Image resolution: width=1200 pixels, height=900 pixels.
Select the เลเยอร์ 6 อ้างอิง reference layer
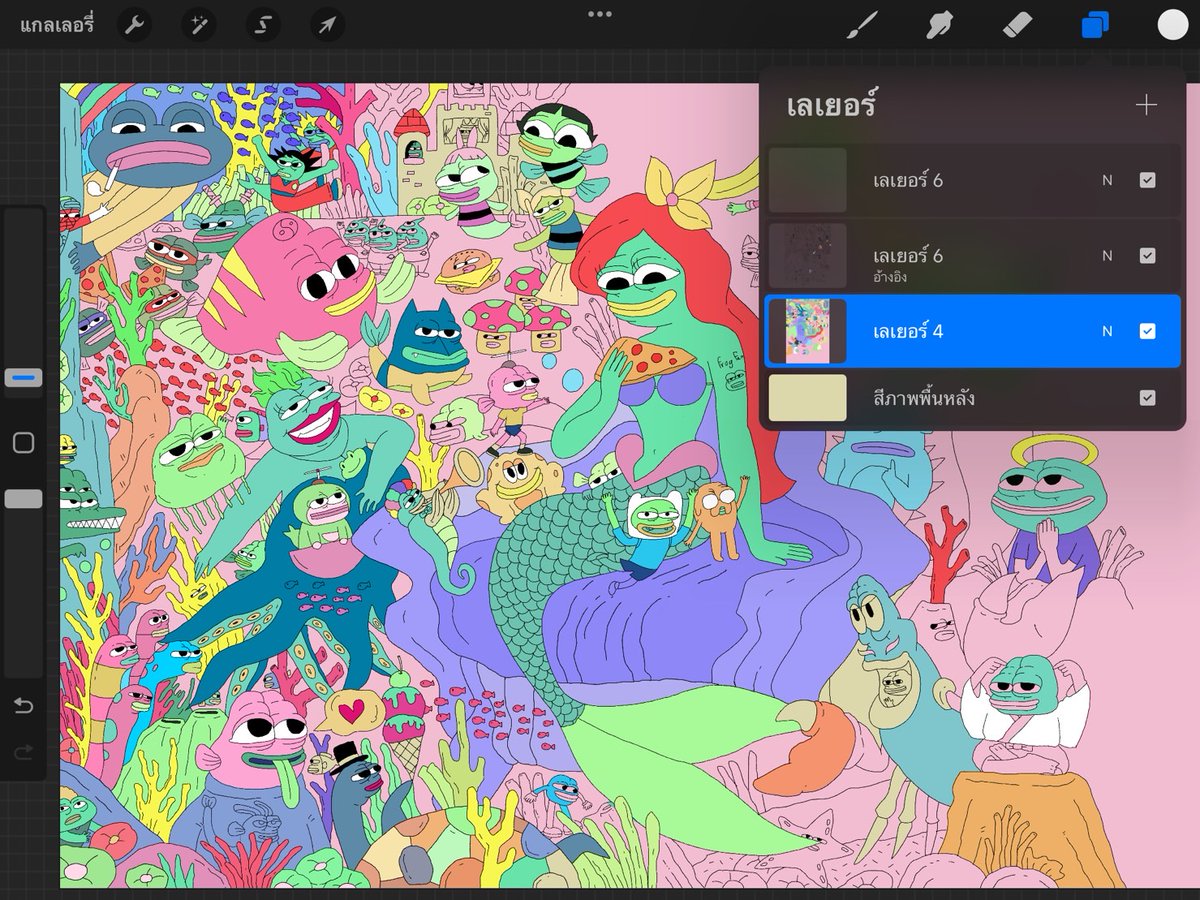pos(973,255)
